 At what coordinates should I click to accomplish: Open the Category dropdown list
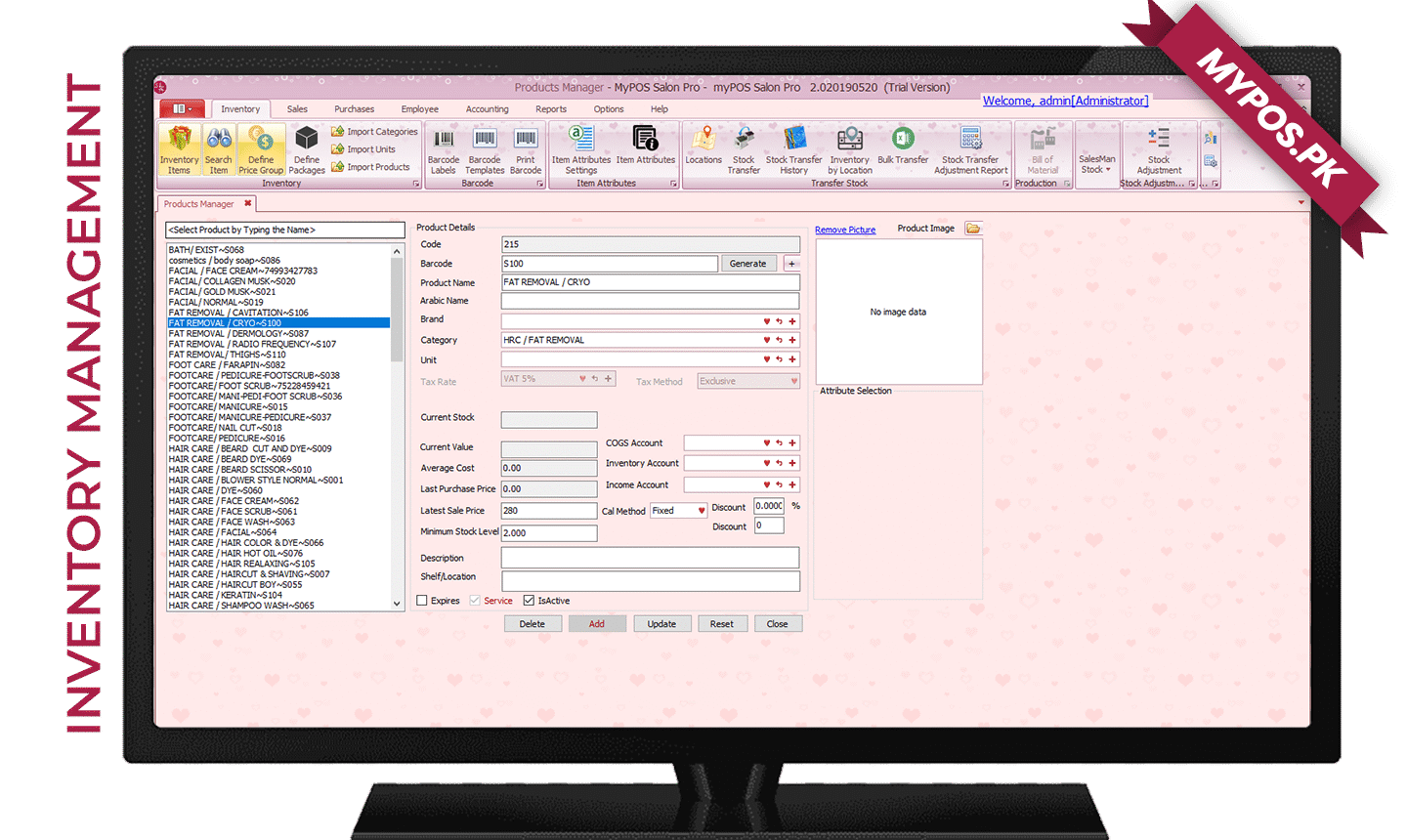pos(766,340)
